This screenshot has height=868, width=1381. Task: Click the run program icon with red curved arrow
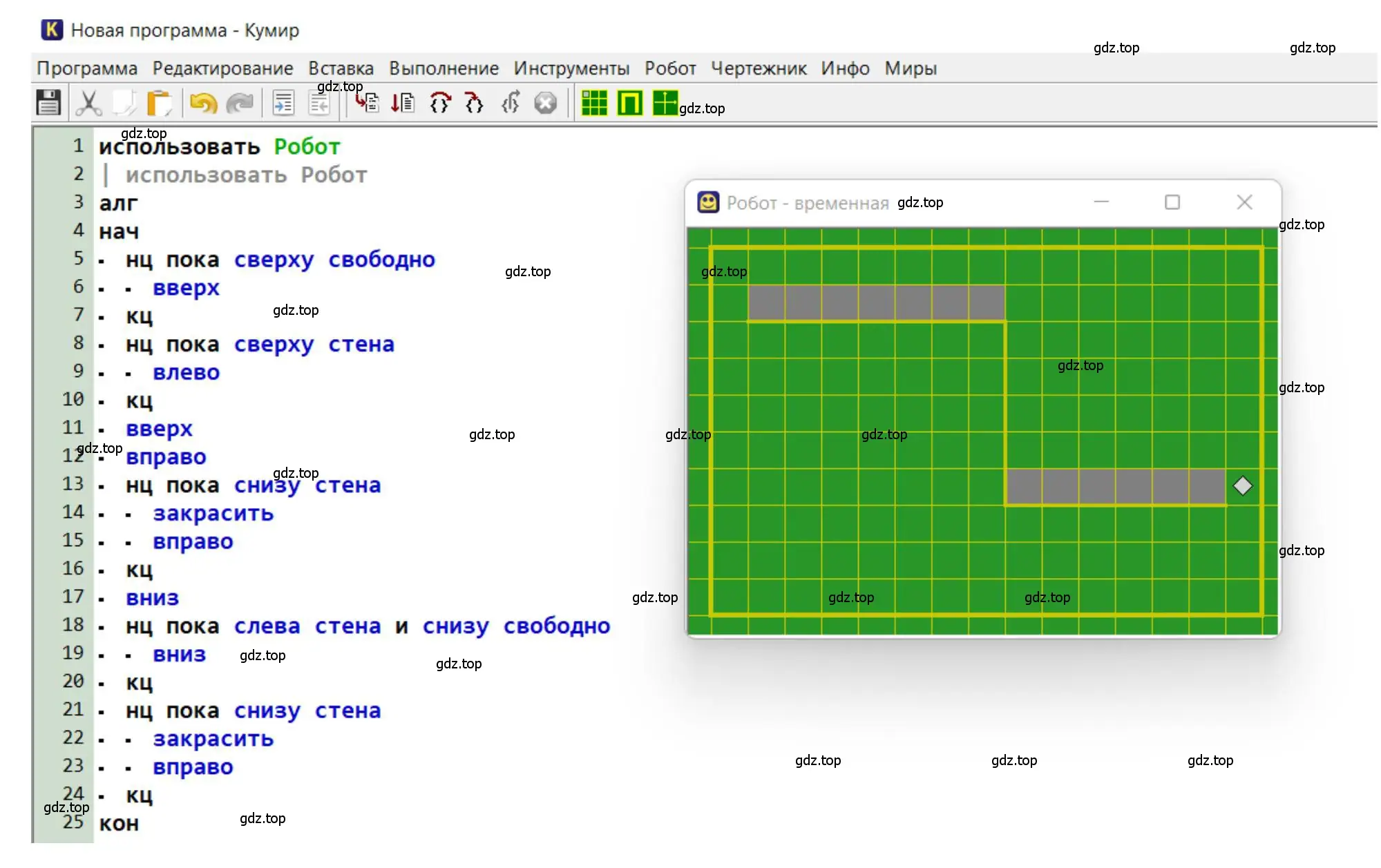point(367,103)
